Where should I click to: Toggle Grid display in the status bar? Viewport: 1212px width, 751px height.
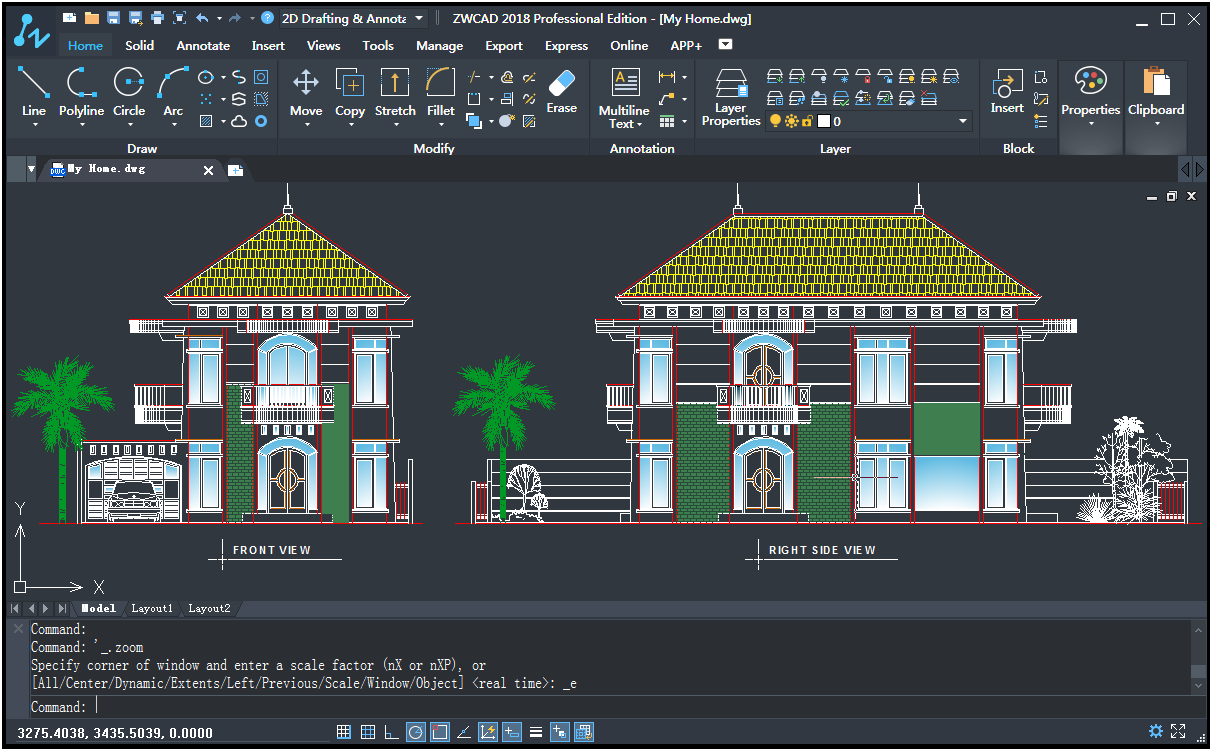[343, 731]
